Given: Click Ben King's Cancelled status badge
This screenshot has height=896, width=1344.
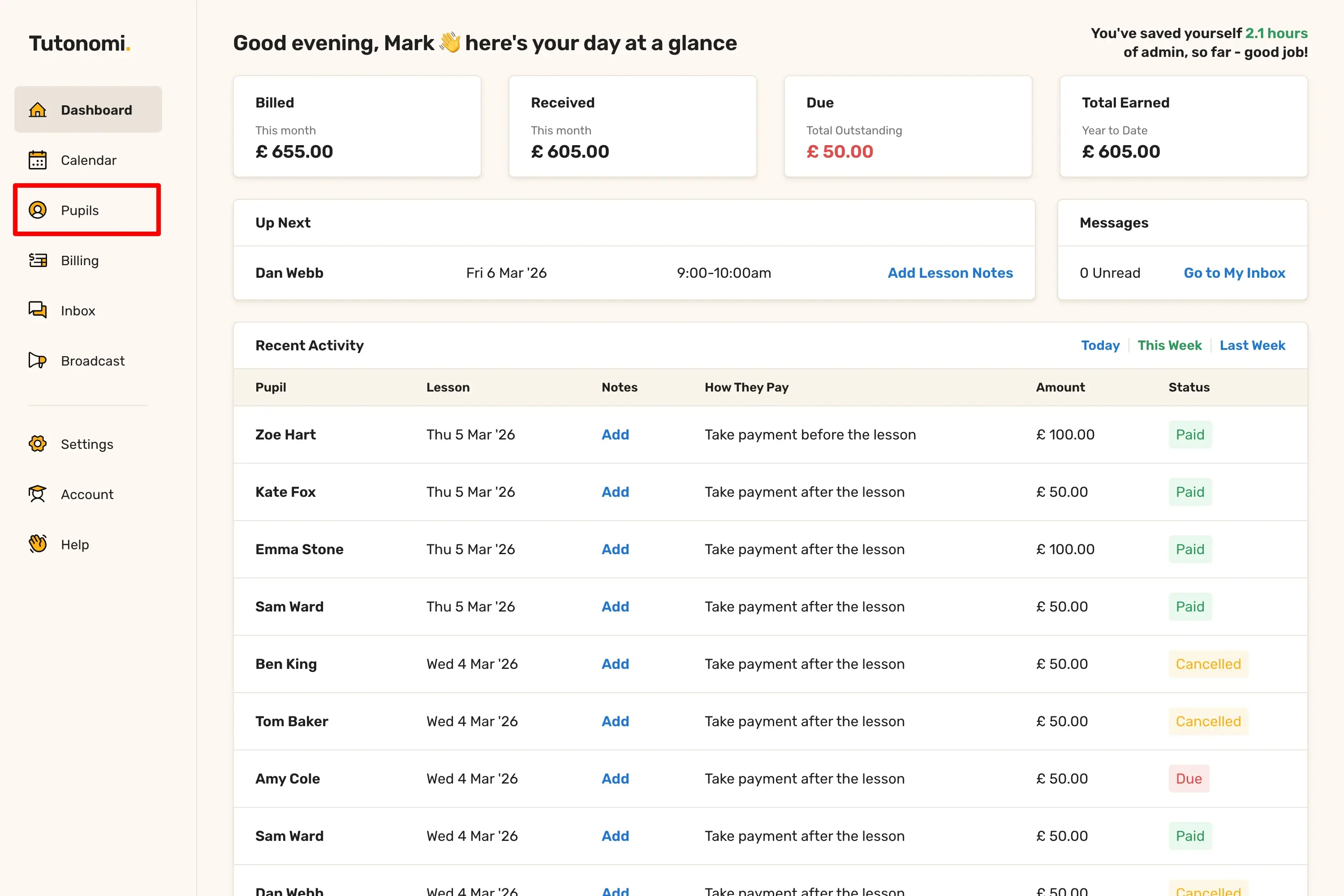Looking at the screenshot, I should (1208, 664).
